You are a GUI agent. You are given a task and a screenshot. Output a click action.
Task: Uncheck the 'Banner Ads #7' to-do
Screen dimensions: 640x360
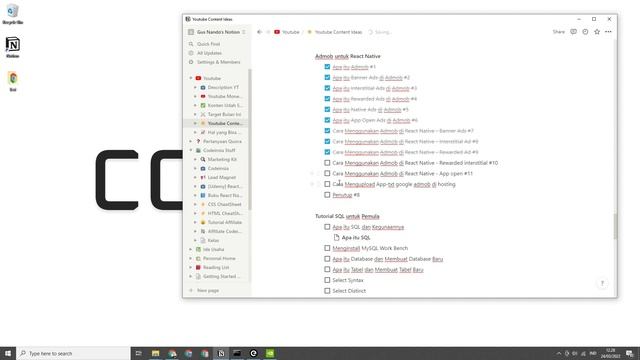click(327, 131)
